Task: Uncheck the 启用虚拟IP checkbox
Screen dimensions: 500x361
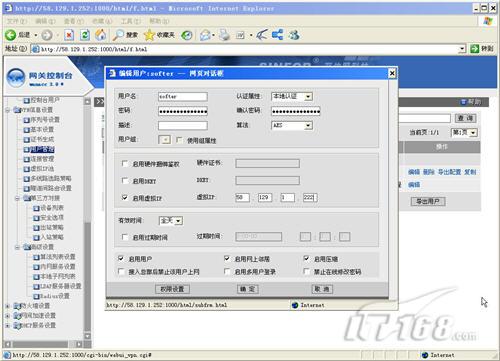Action: tap(125, 198)
